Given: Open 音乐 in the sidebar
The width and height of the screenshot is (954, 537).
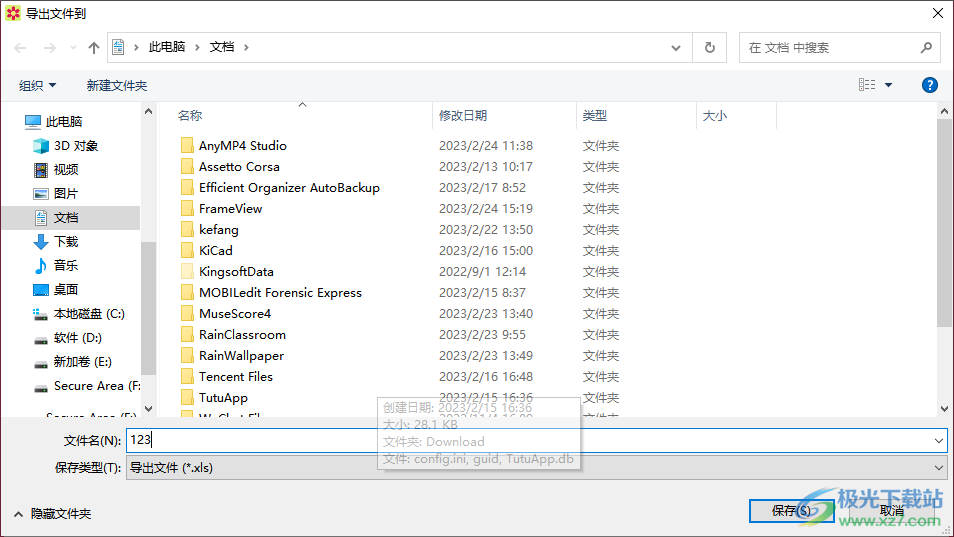Looking at the screenshot, I should coord(56,266).
